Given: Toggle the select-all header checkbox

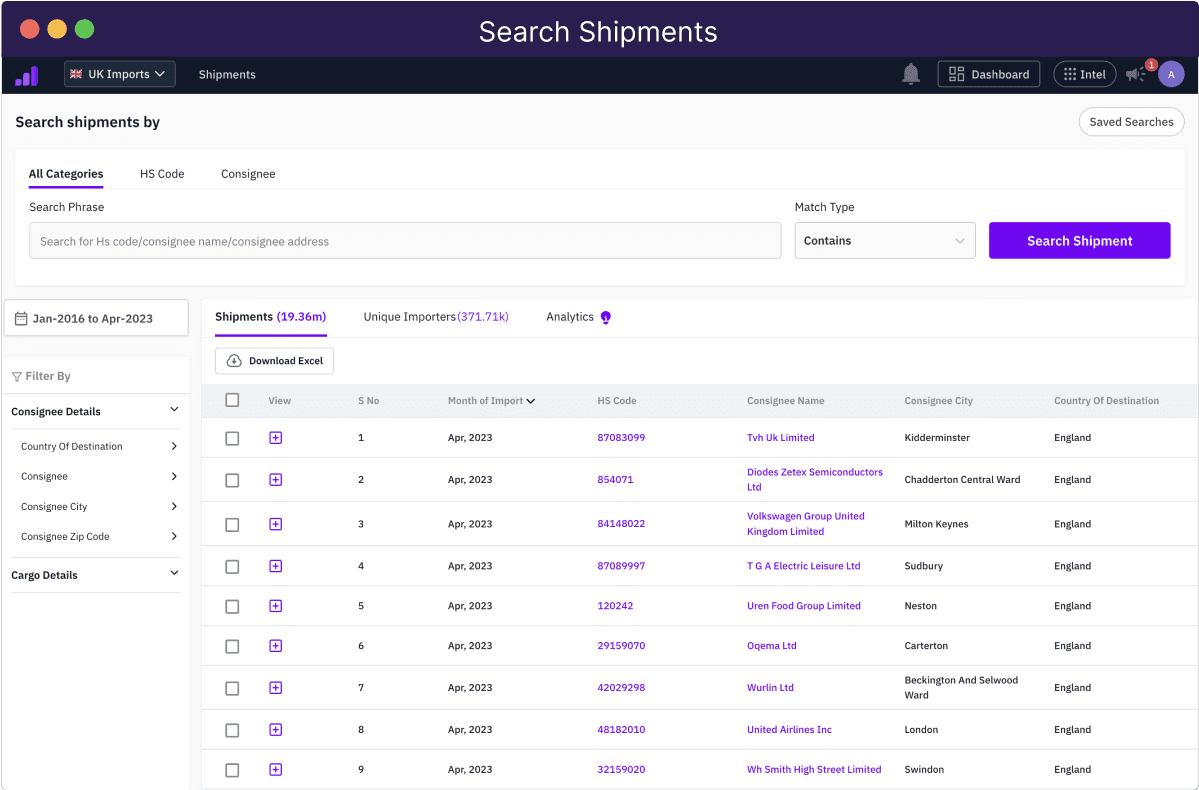Looking at the screenshot, I should (x=232, y=400).
